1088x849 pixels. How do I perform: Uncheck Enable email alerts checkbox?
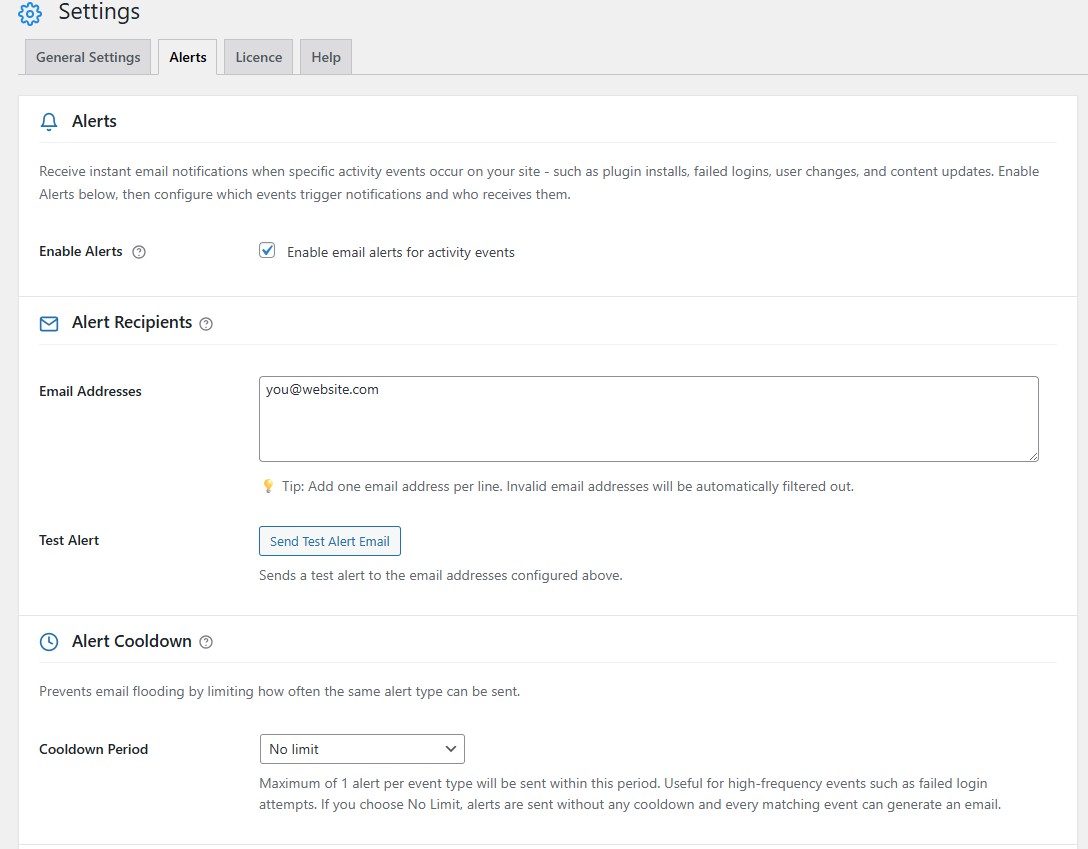point(267,250)
